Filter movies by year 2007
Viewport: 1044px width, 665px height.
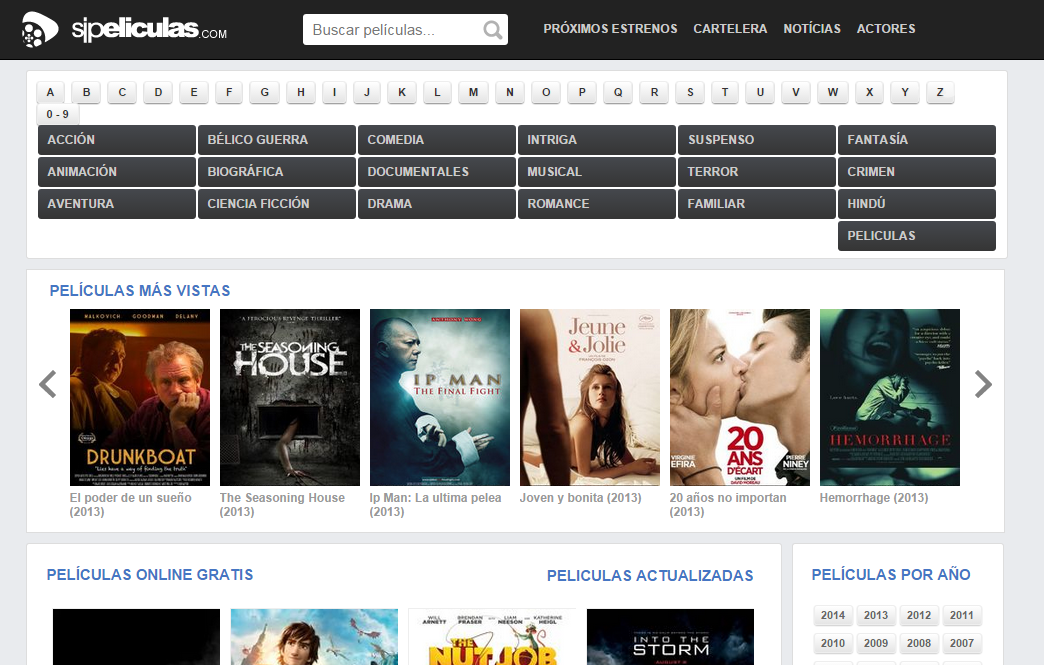pyautogui.click(x=961, y=643)
